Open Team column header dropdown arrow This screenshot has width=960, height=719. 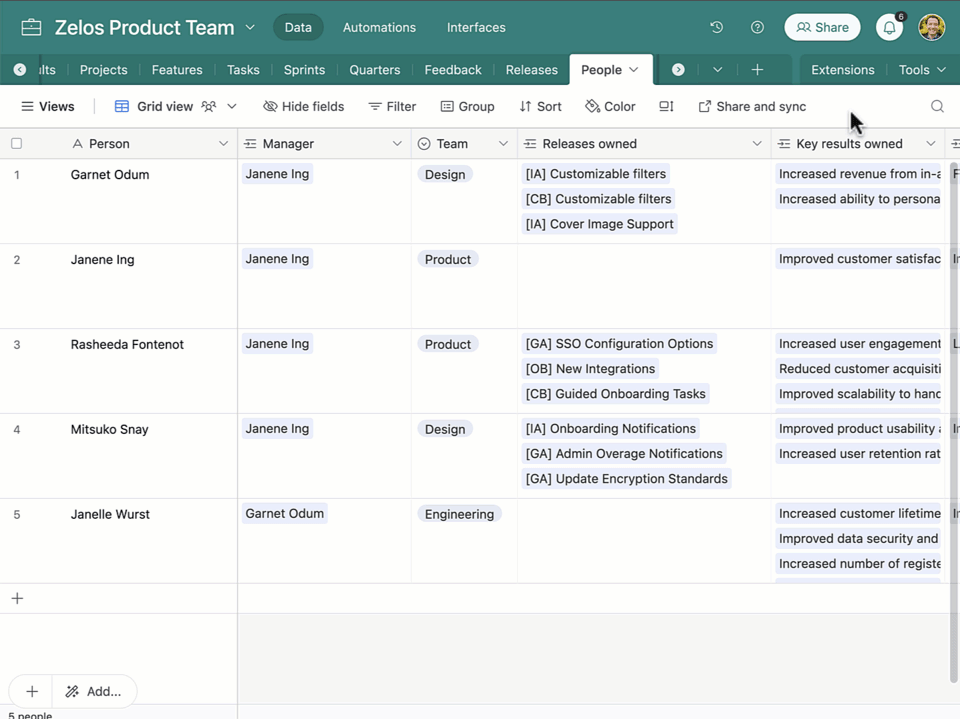tap(503, 144)
